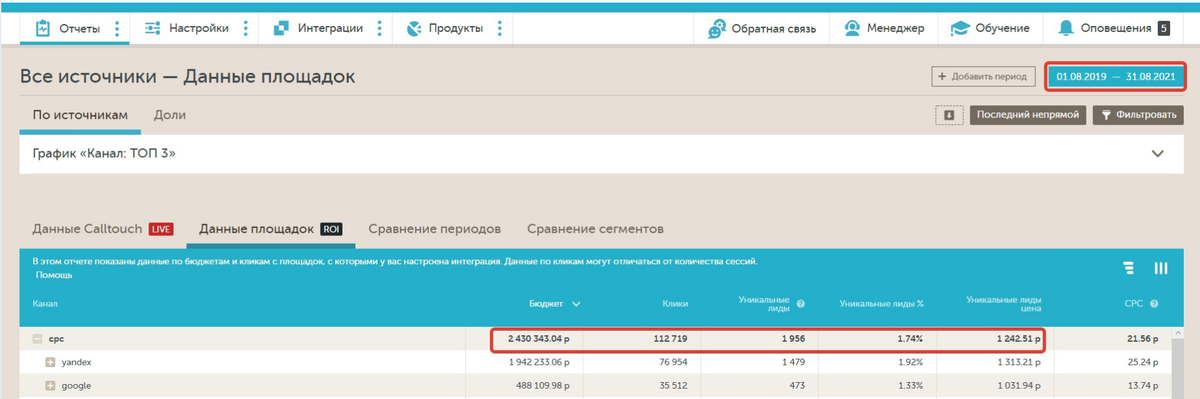Open Последний непрямой attribution model selector
Screen dimensions: 1200x399
[1027, 115]
